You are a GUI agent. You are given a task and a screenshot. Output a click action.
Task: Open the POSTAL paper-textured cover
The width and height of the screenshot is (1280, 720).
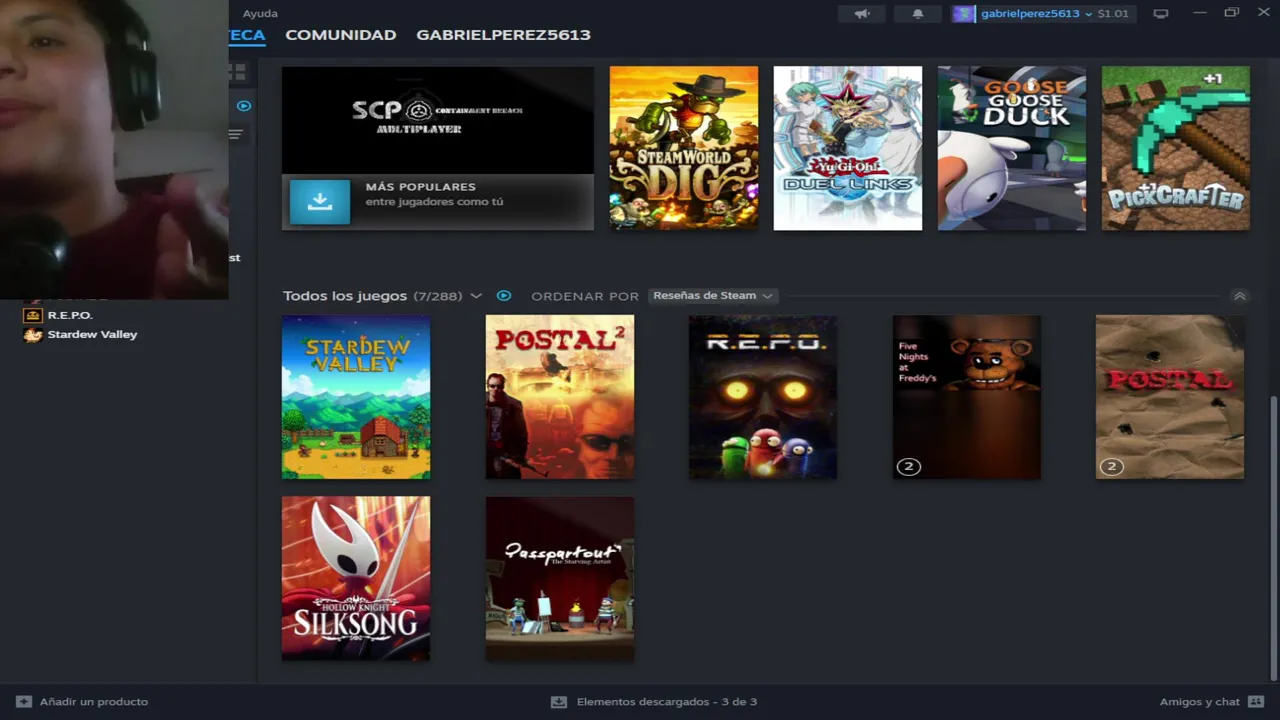click(x=1170, y=397)
